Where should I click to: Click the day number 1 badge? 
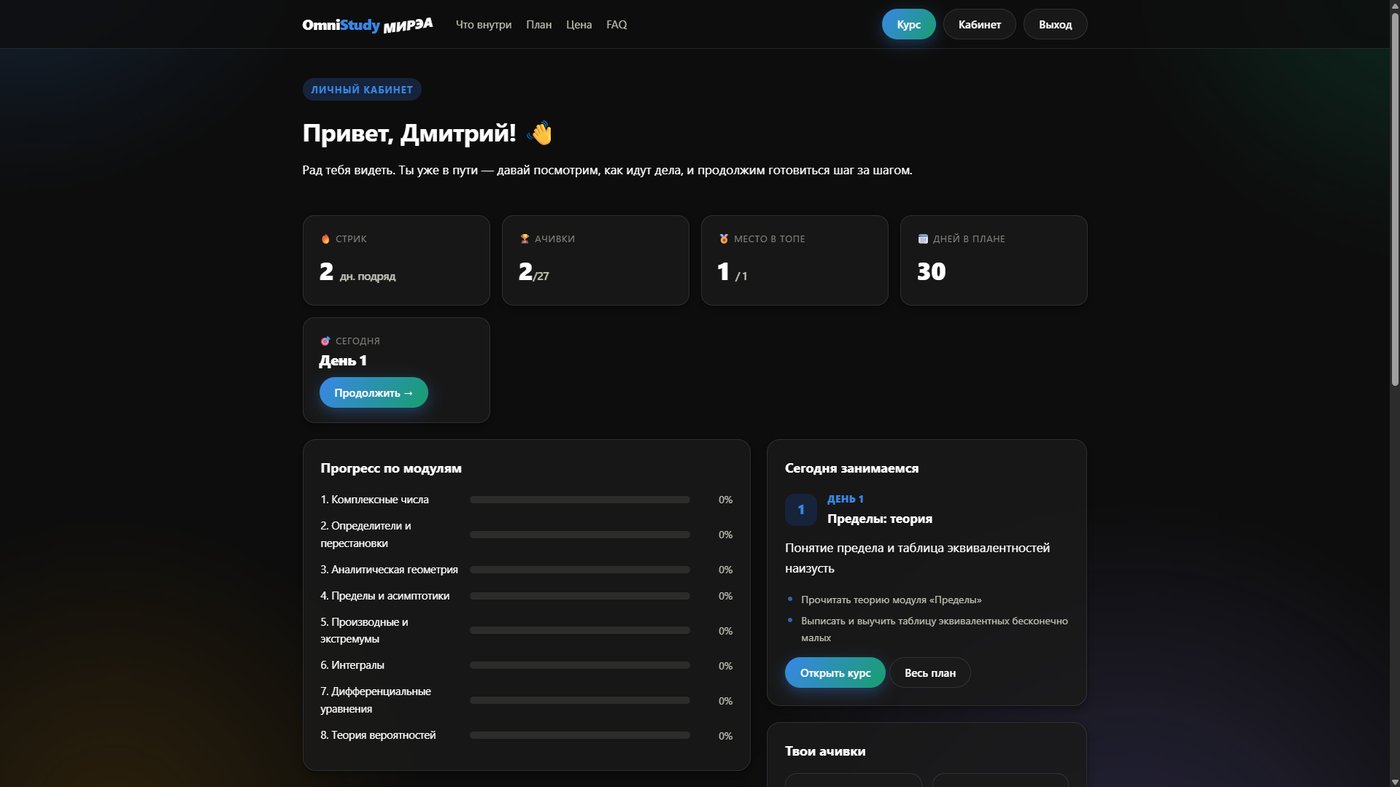click(801, 510)
